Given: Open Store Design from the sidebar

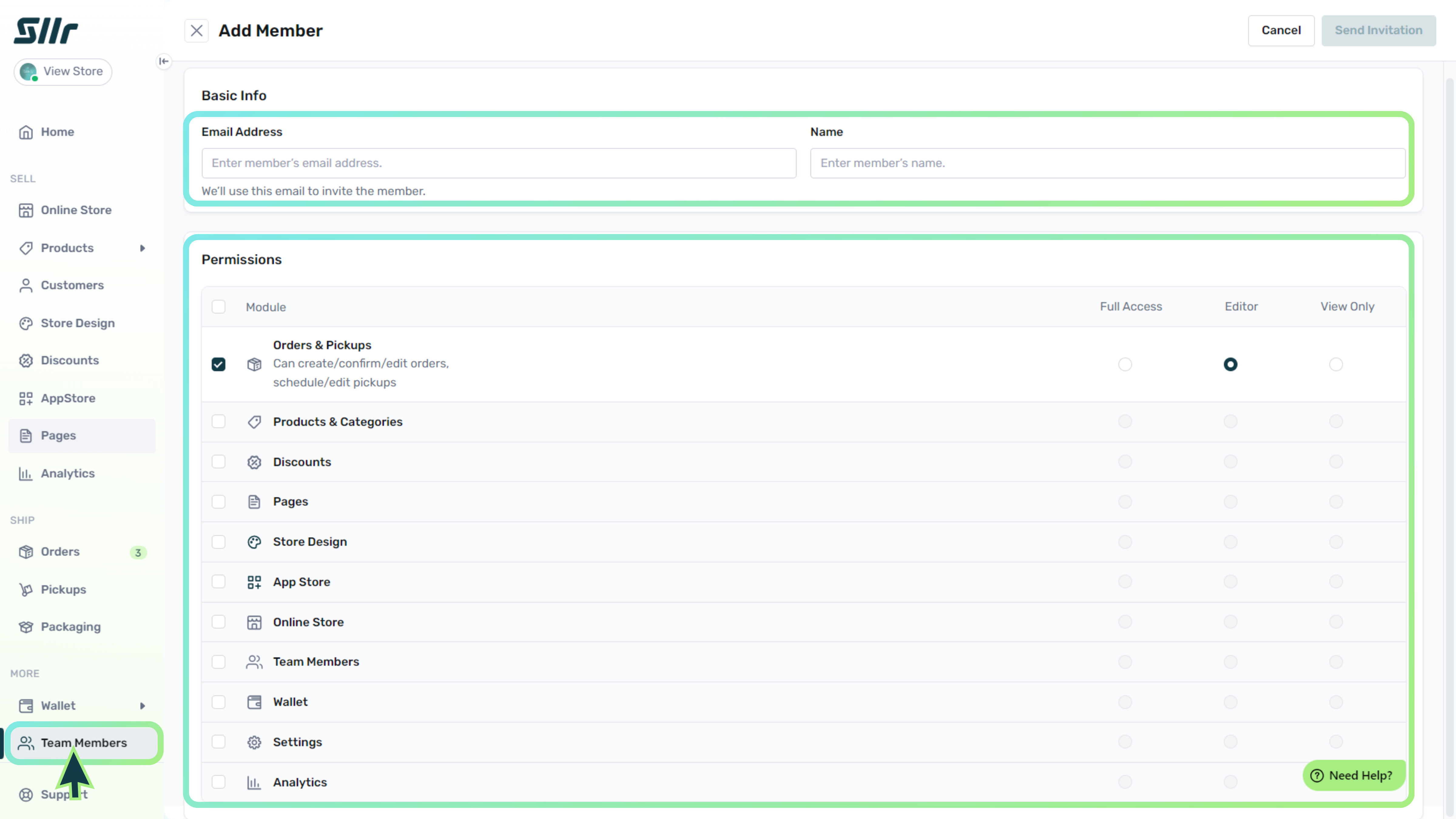Looking at the screenshot, I should [x=77, y=323].
